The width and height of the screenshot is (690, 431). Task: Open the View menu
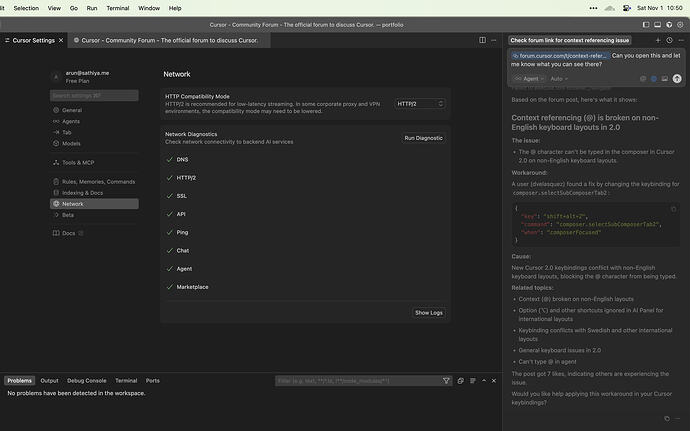(x=54, y=8)
